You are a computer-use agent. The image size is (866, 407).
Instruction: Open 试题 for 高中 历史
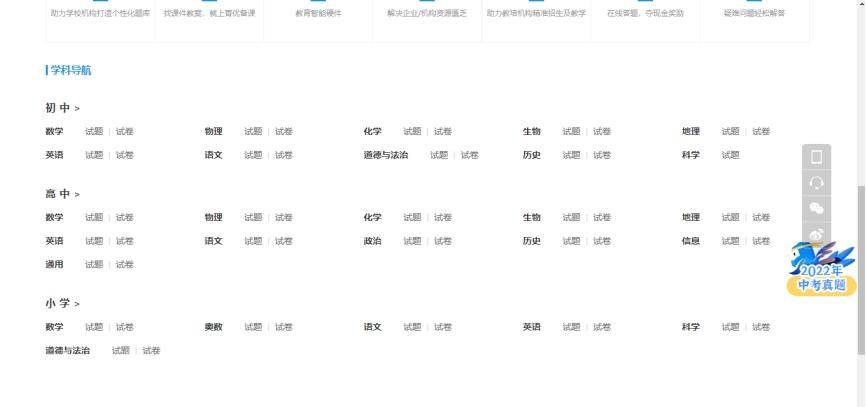(572, 241)
